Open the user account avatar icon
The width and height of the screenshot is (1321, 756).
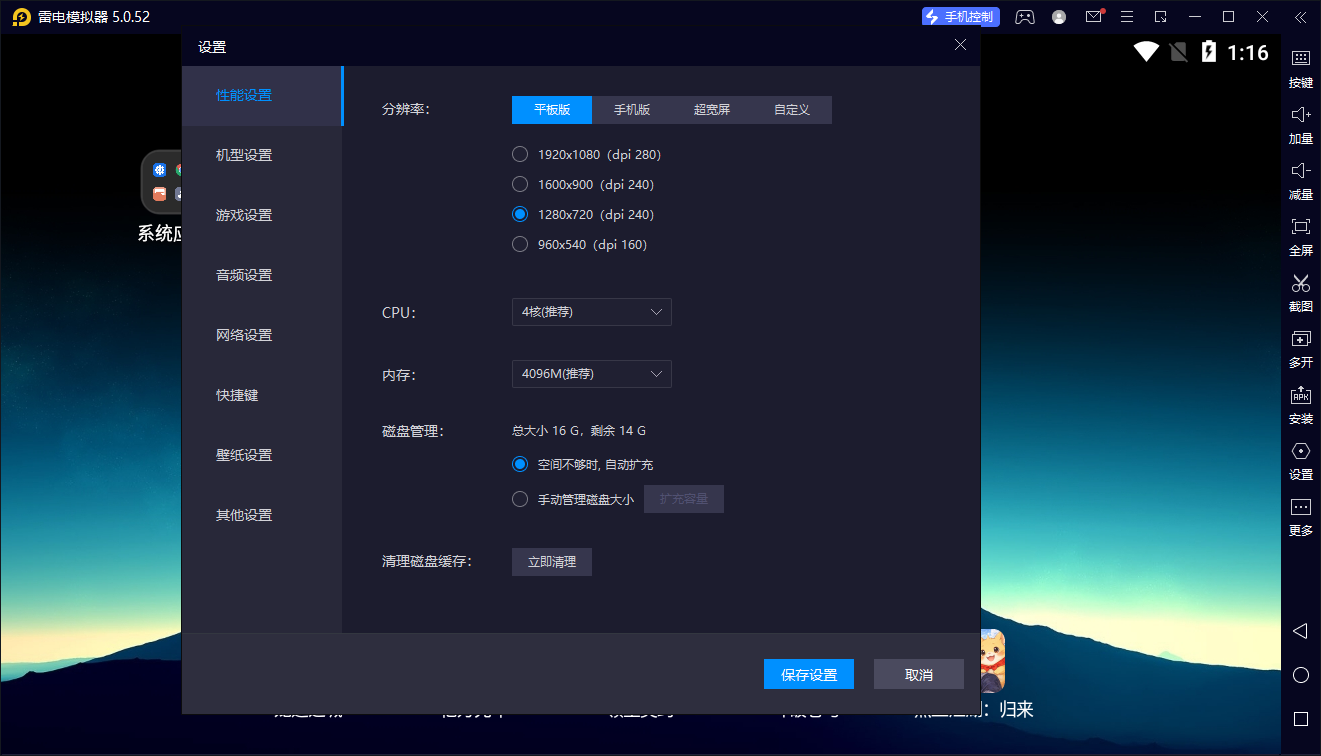[1060, 17]
